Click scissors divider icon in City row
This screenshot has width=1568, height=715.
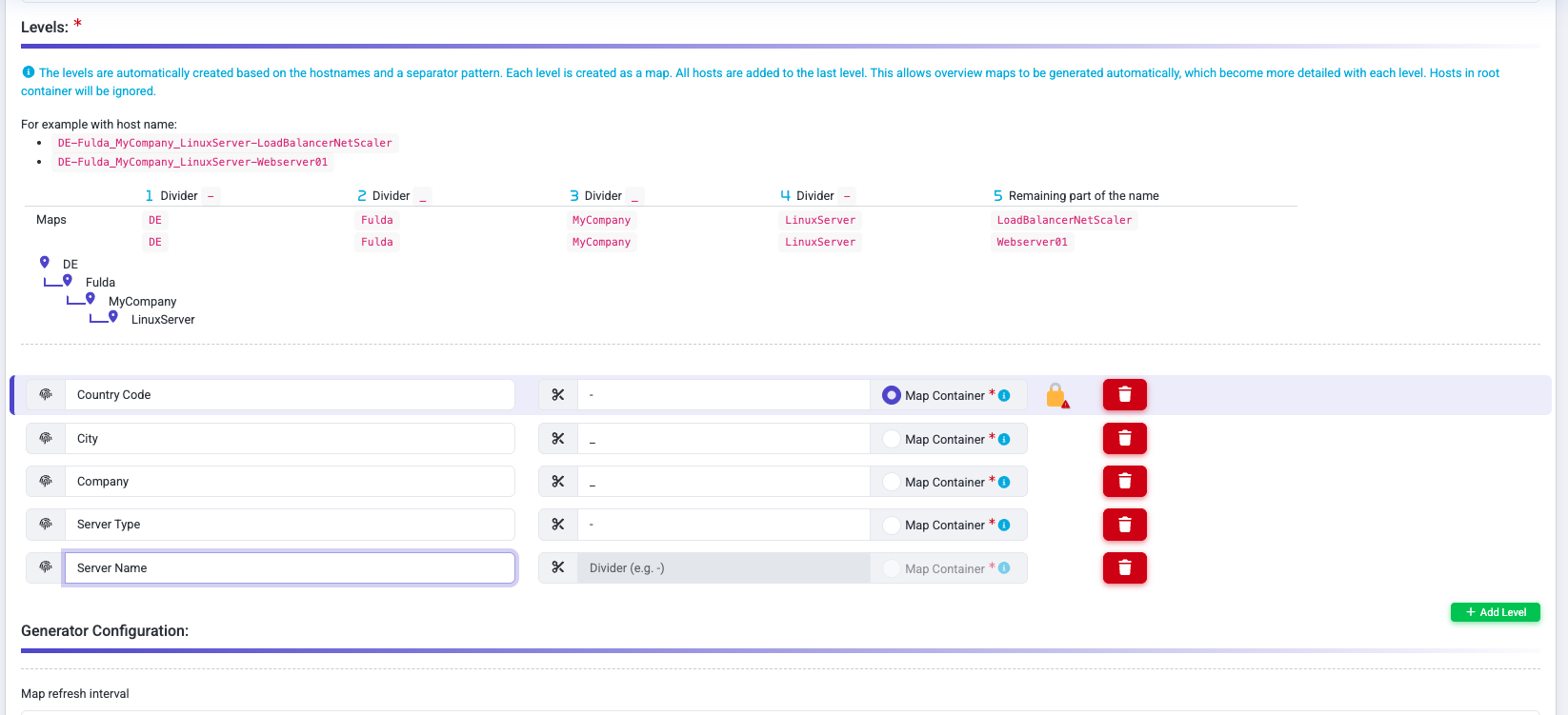click(x=558, y=439)
